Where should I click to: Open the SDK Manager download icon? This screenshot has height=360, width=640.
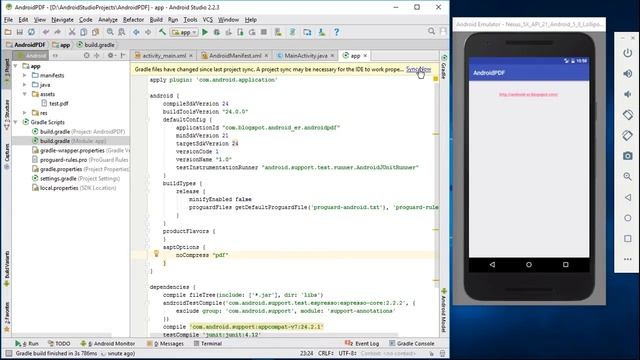(322, 32)
